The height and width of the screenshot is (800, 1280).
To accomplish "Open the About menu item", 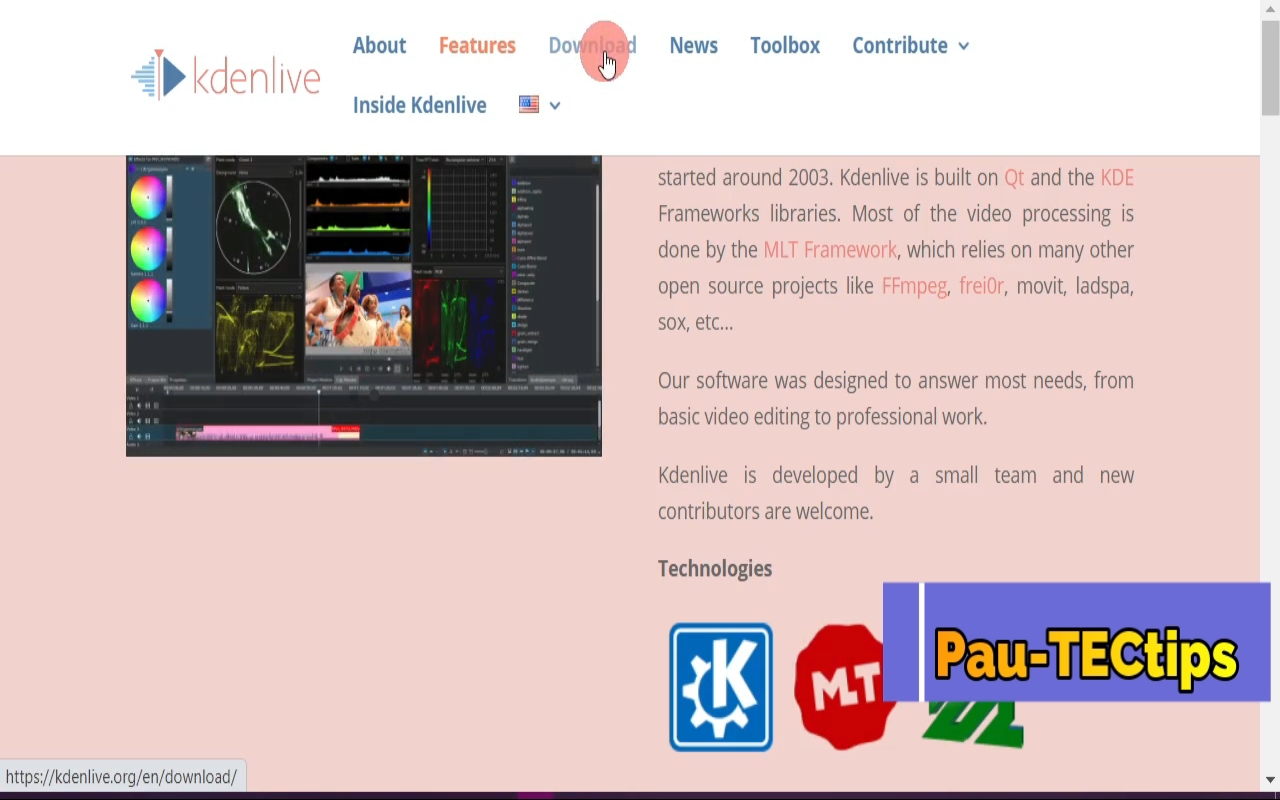I will tap(379, 45).
